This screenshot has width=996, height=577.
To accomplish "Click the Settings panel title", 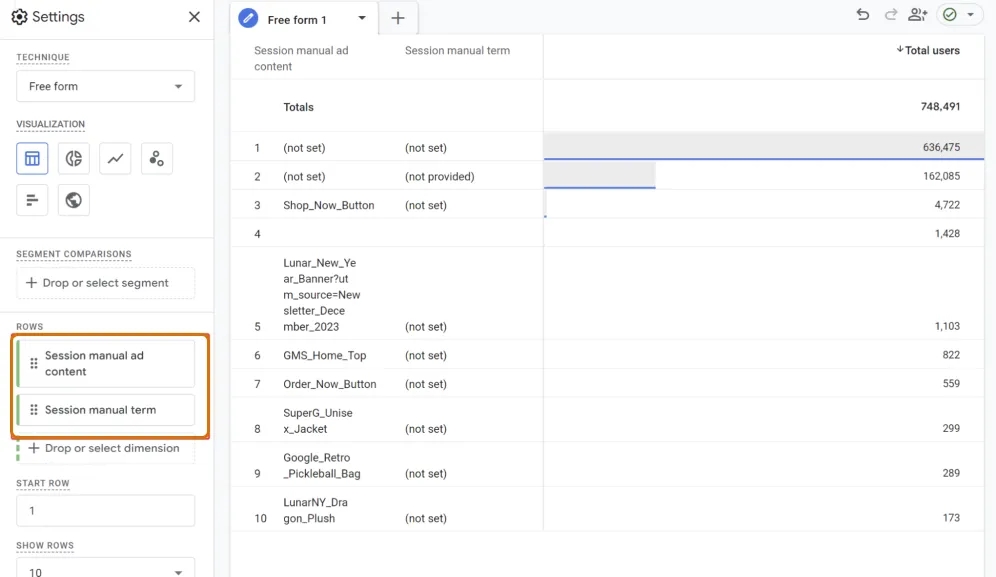I will point(58,17).
